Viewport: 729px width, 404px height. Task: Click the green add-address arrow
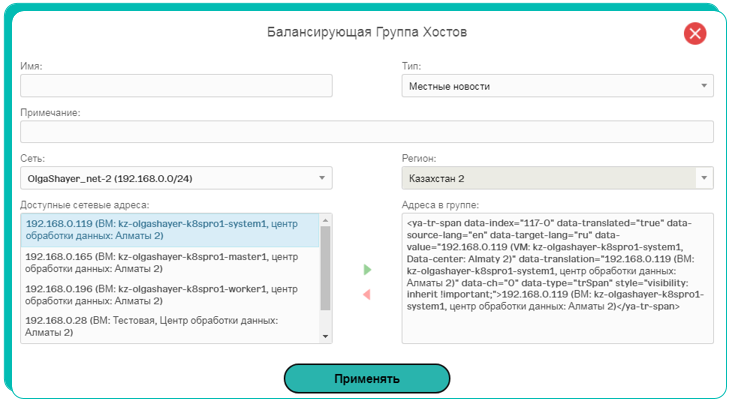point(367,270)
